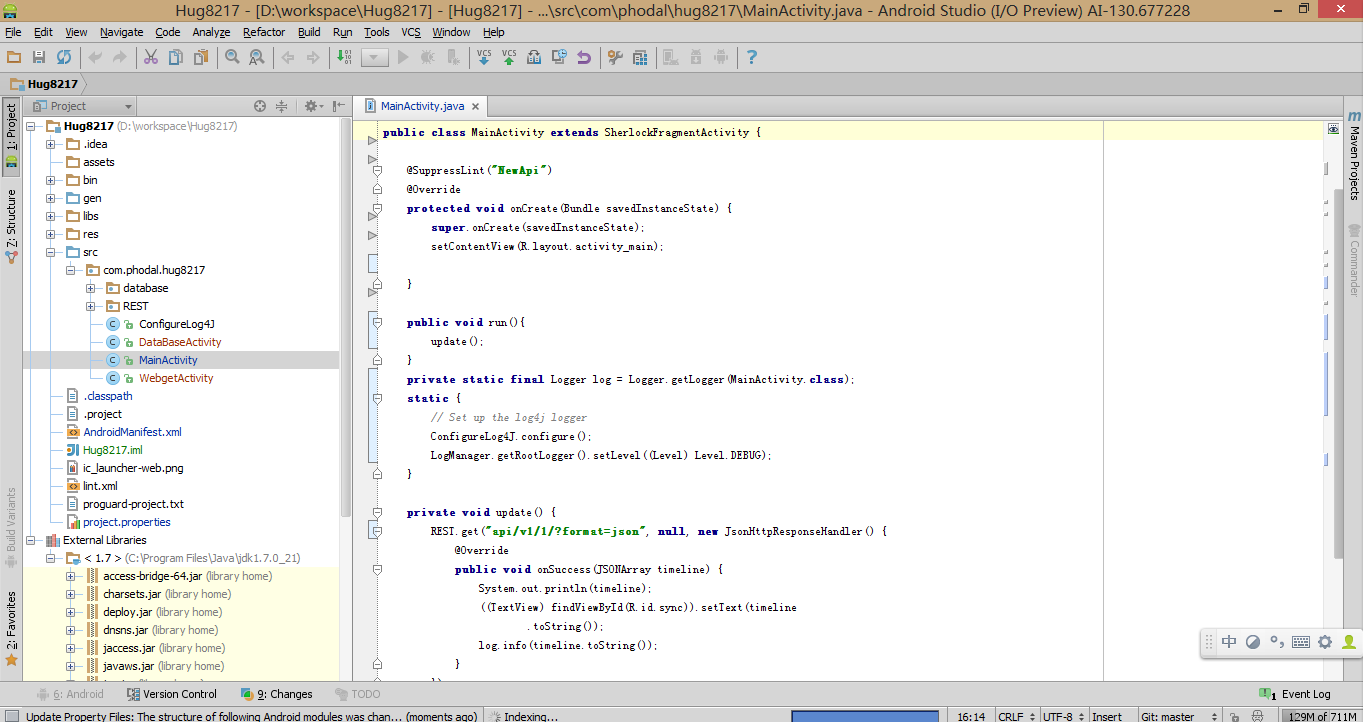Image resolution: width=1363 pixels, height=722 pixels.
Task: Click the Open file toolbar icon
Action: (13, 58)
